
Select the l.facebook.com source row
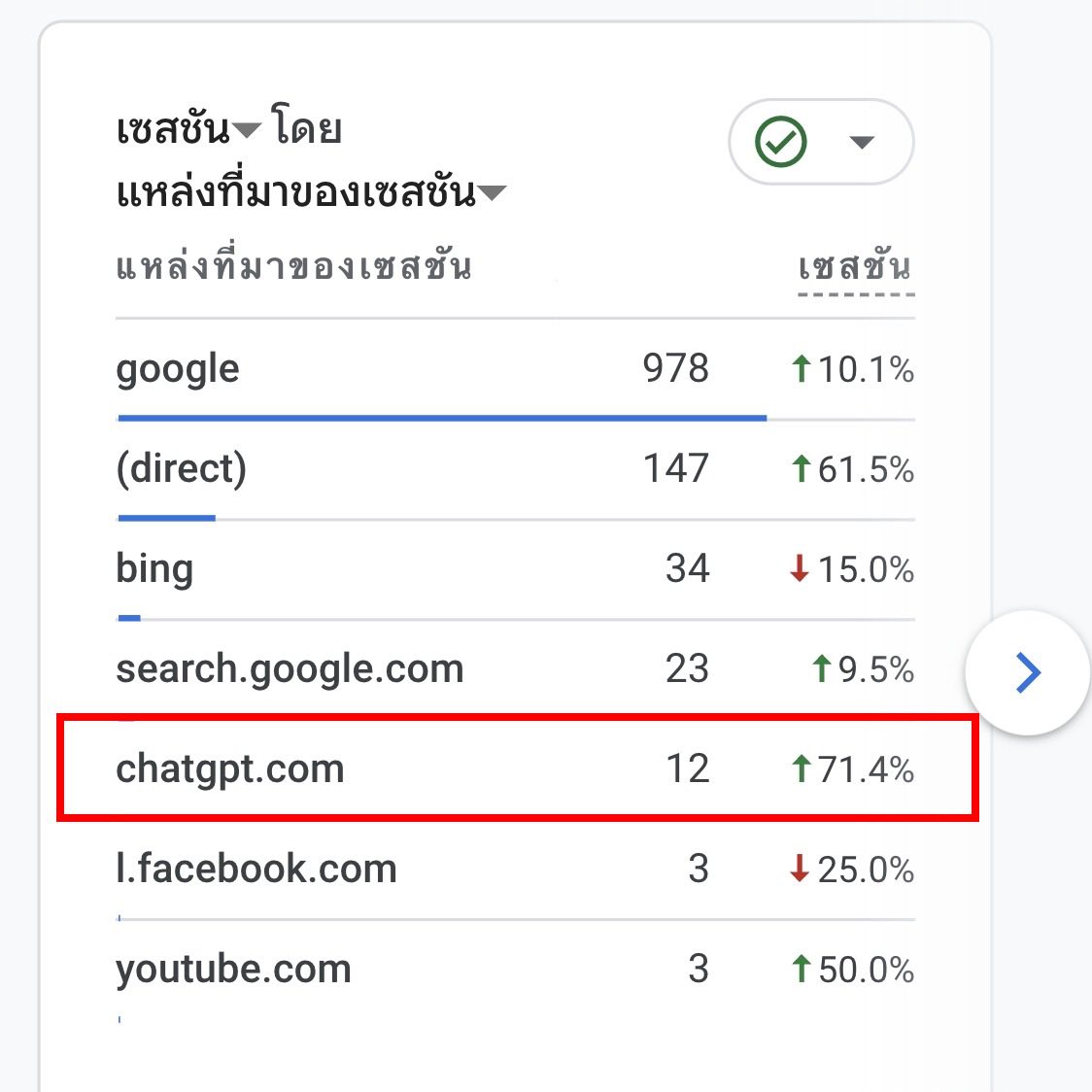click(x=256, y=870)
